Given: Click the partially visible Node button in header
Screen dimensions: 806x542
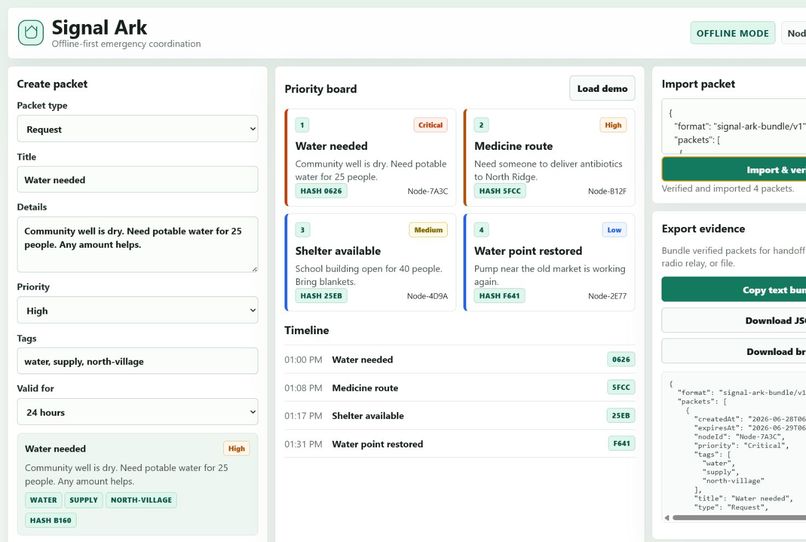Looking at the screenshot, I should [x=794, y=33].
